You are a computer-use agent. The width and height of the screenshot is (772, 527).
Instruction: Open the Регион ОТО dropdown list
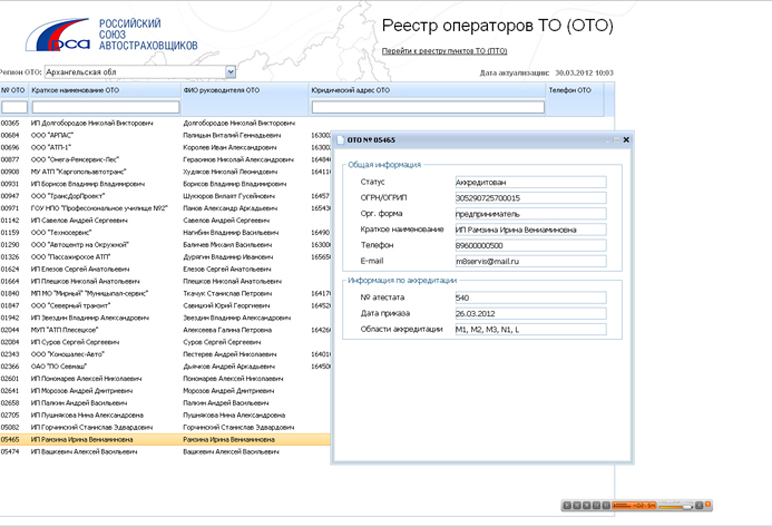click(x=230, y=72)
